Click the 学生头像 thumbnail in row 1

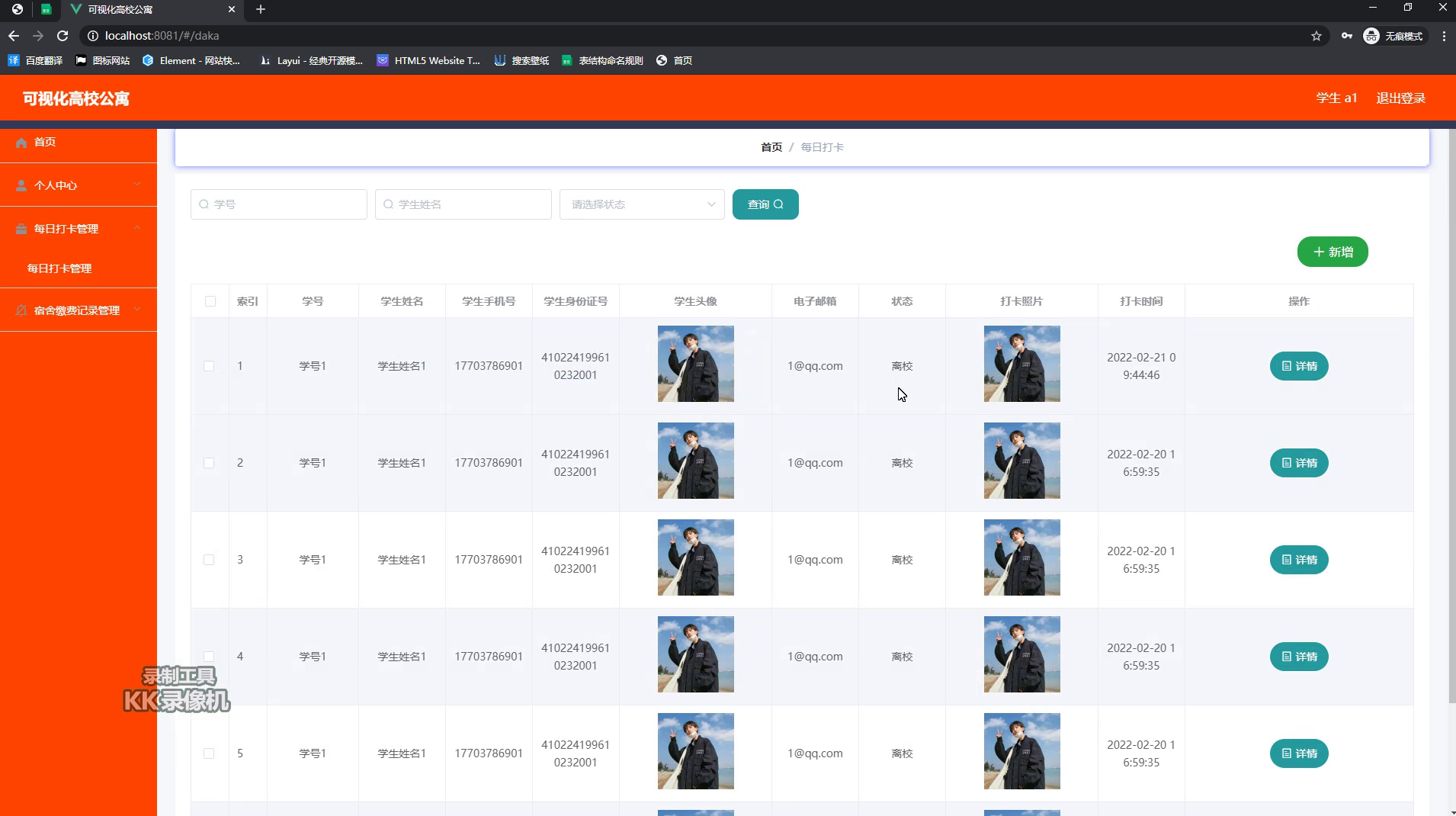pos(696,364)
